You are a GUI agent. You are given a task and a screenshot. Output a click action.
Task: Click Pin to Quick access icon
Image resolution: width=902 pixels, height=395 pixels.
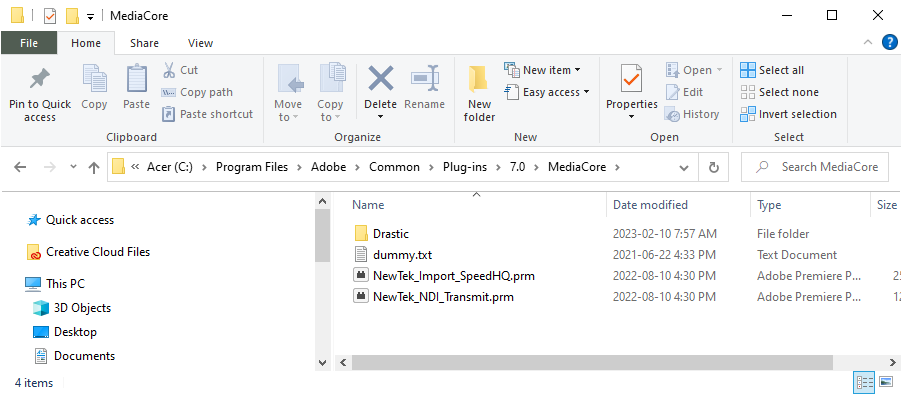tap(40, 79)
